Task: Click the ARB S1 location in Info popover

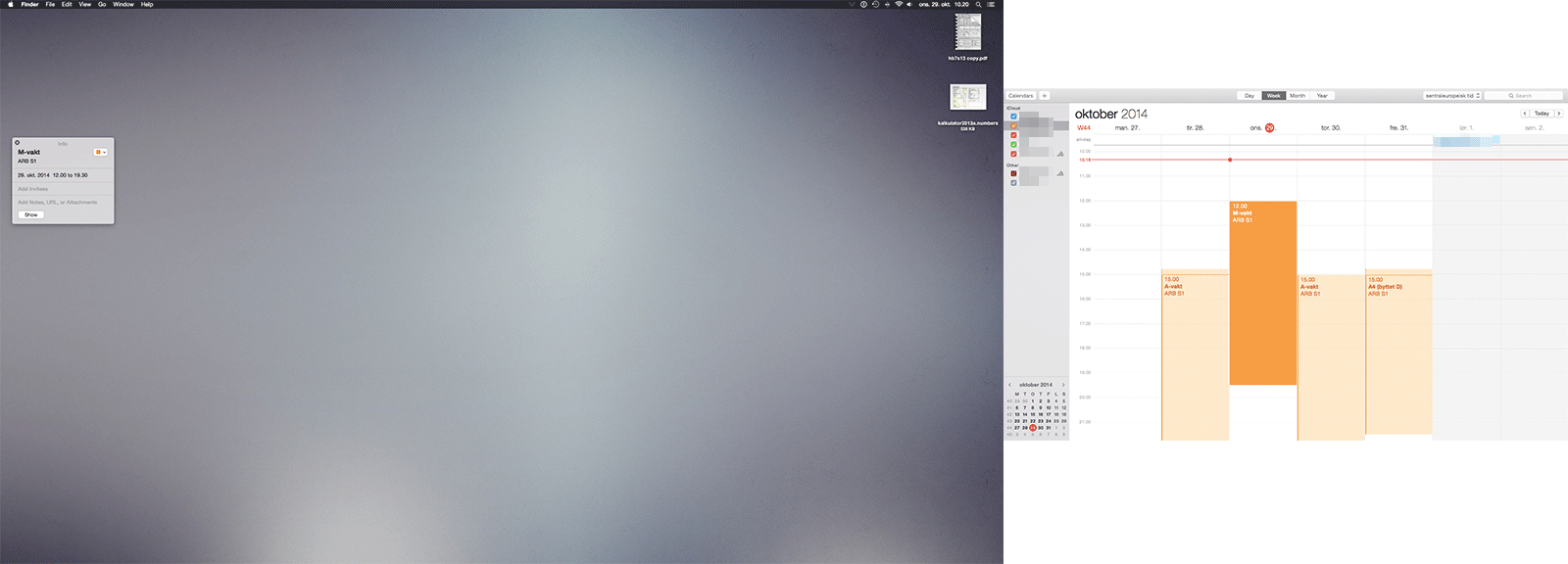Action: (x=26, y=162)
